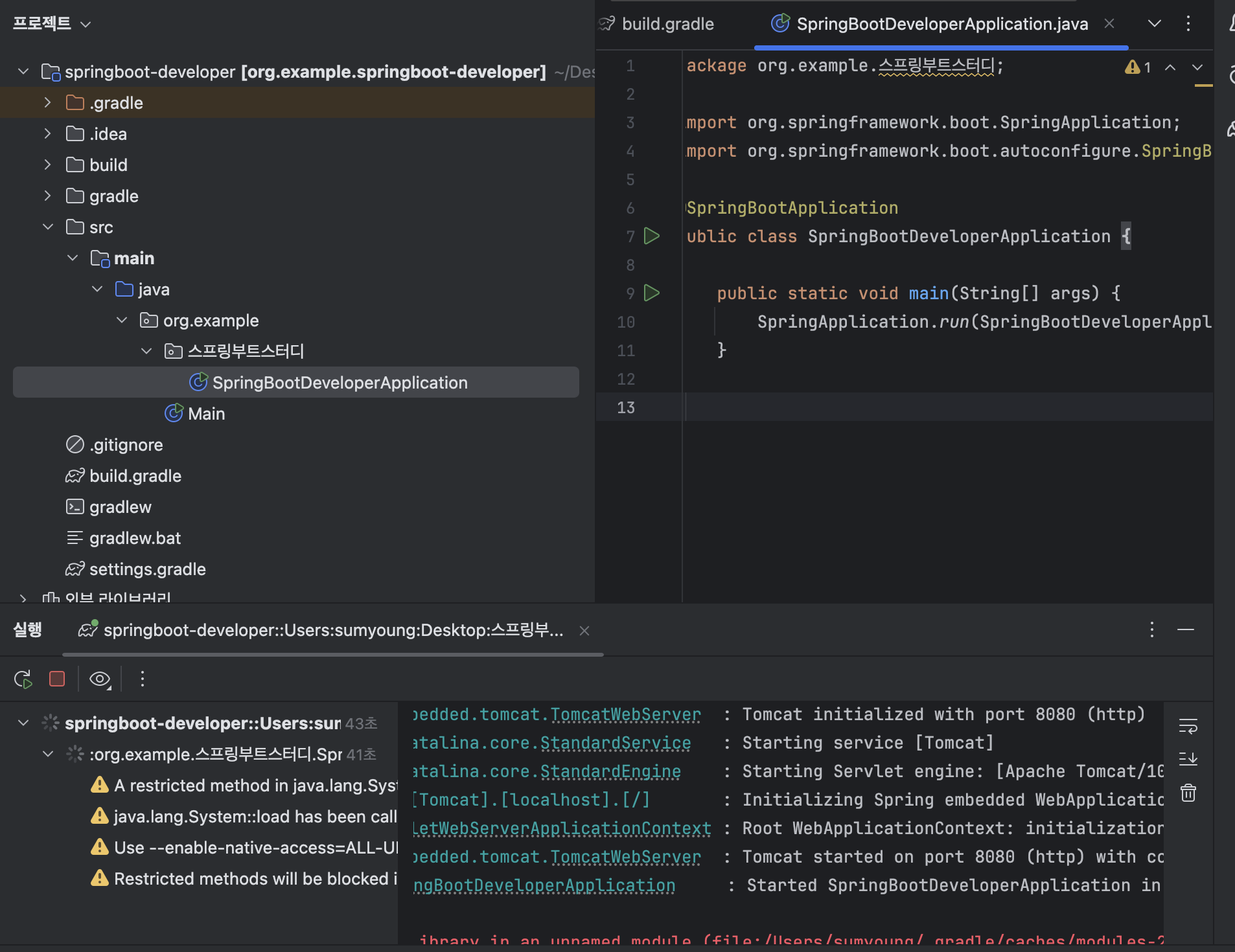Expand the .gradle folder
This screenshot has height=952, width=1235.
pos(47,102)
